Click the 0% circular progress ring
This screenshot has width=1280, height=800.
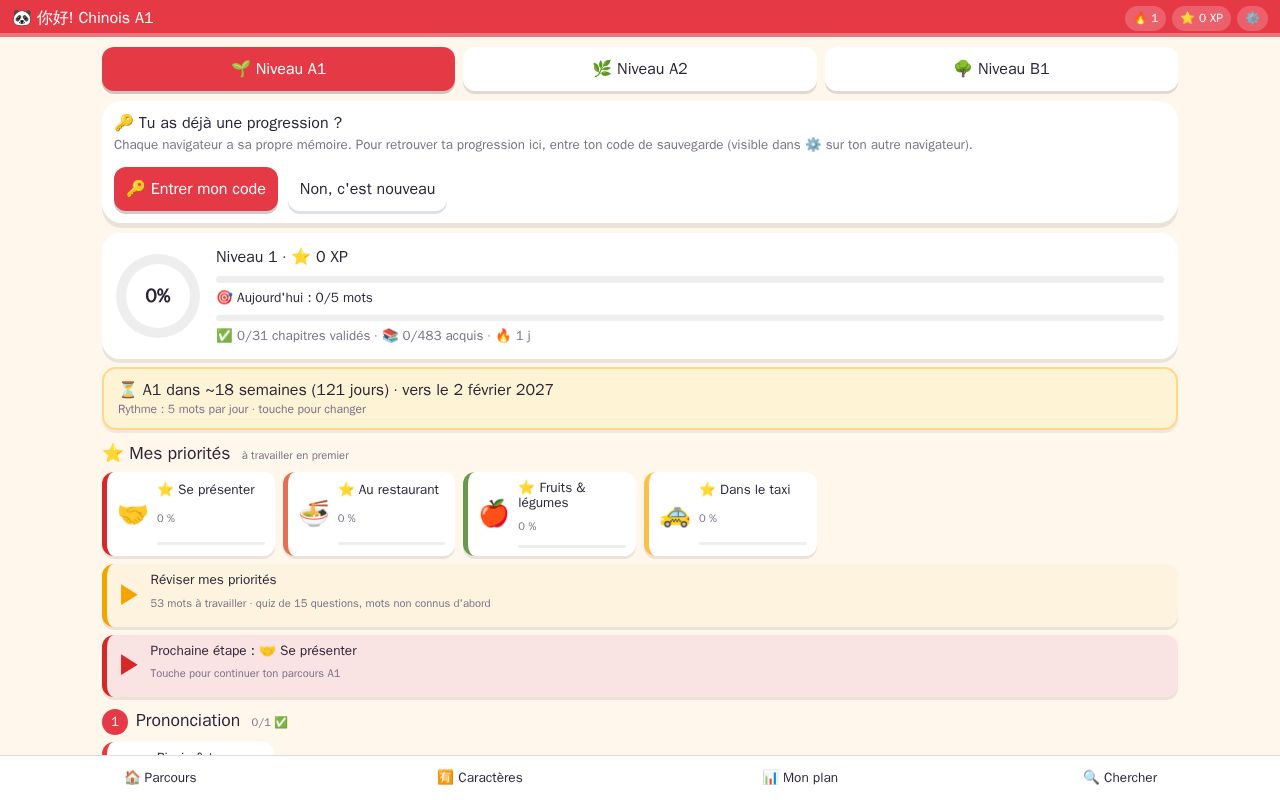[x=158, y=296]
